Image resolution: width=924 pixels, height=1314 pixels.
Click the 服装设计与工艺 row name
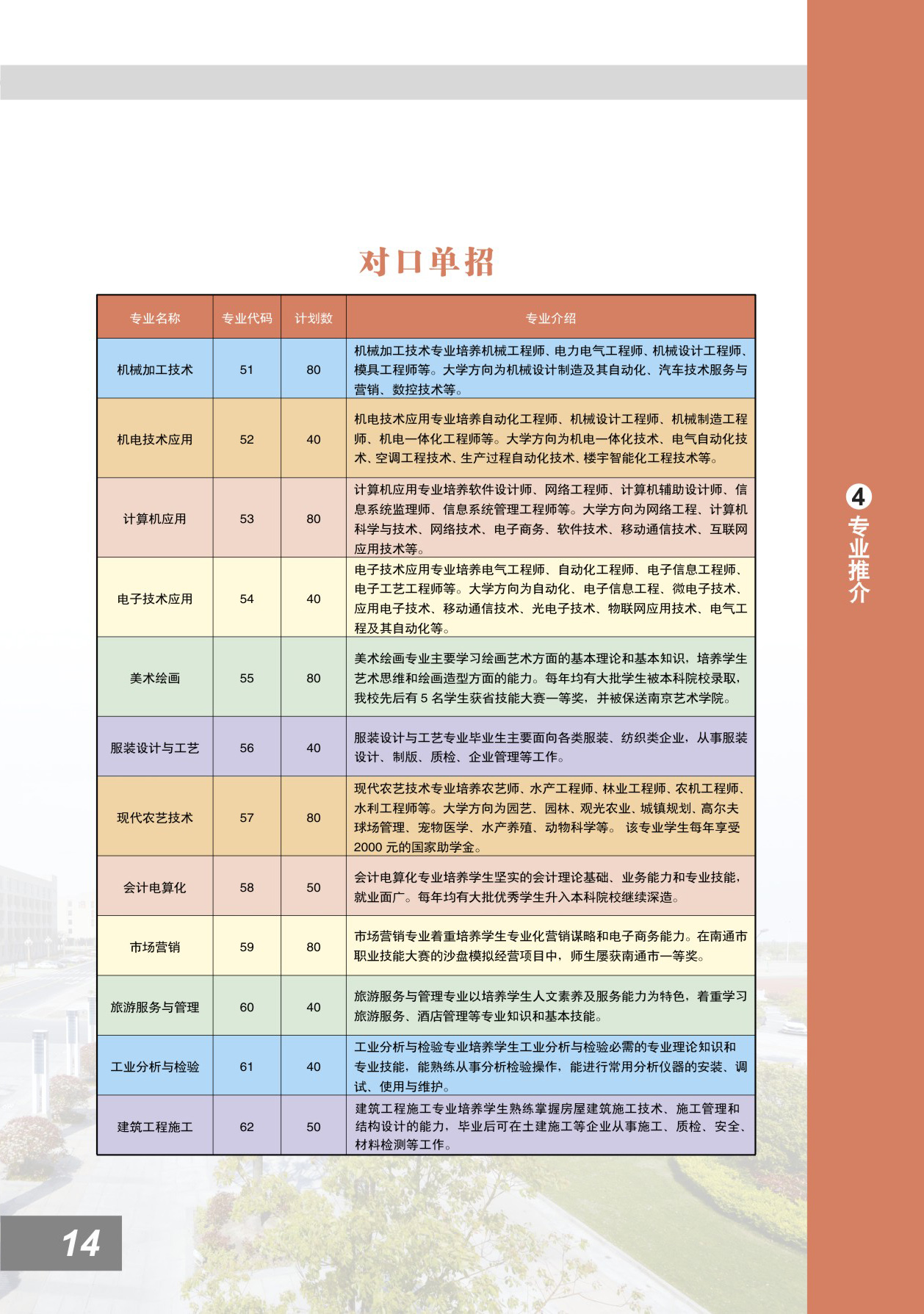click(x=155, y=748)
